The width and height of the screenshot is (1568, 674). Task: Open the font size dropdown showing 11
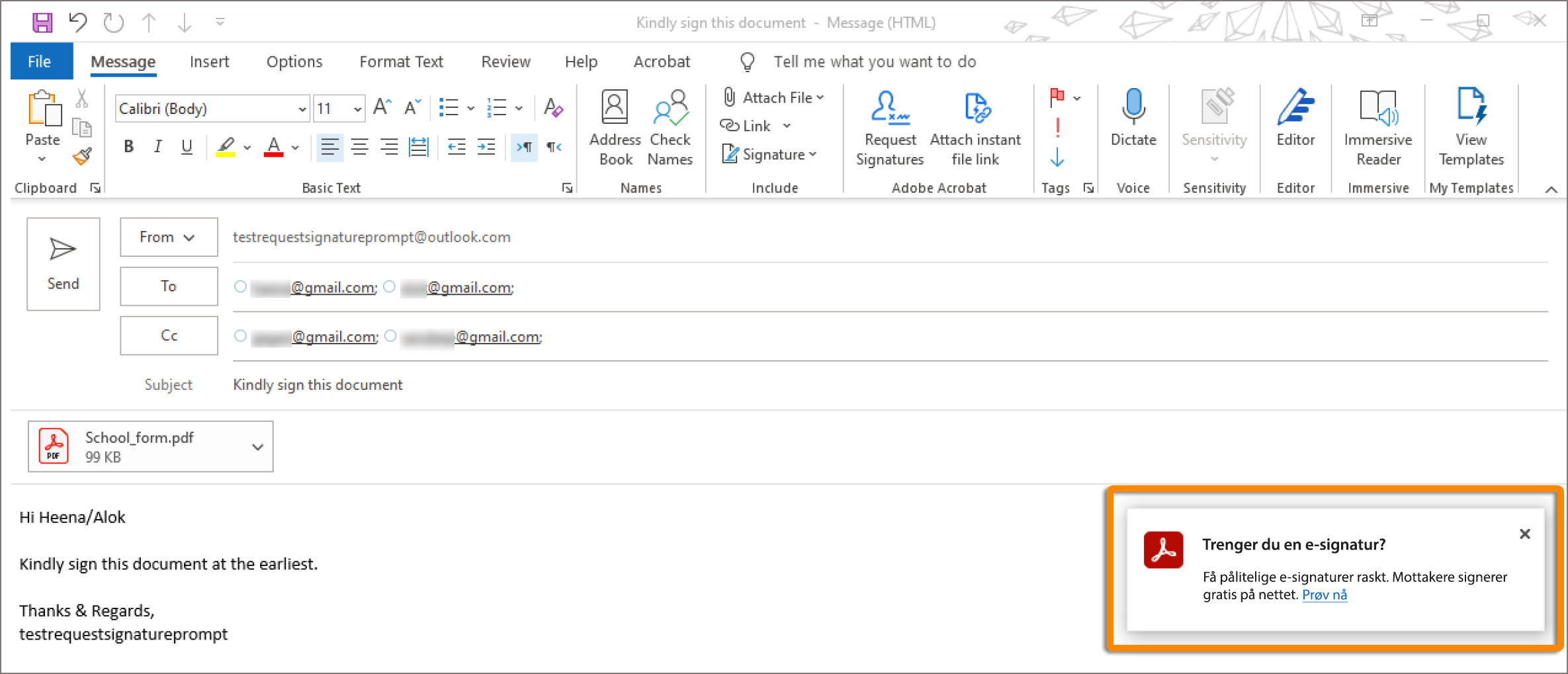(x=357, y=109)
